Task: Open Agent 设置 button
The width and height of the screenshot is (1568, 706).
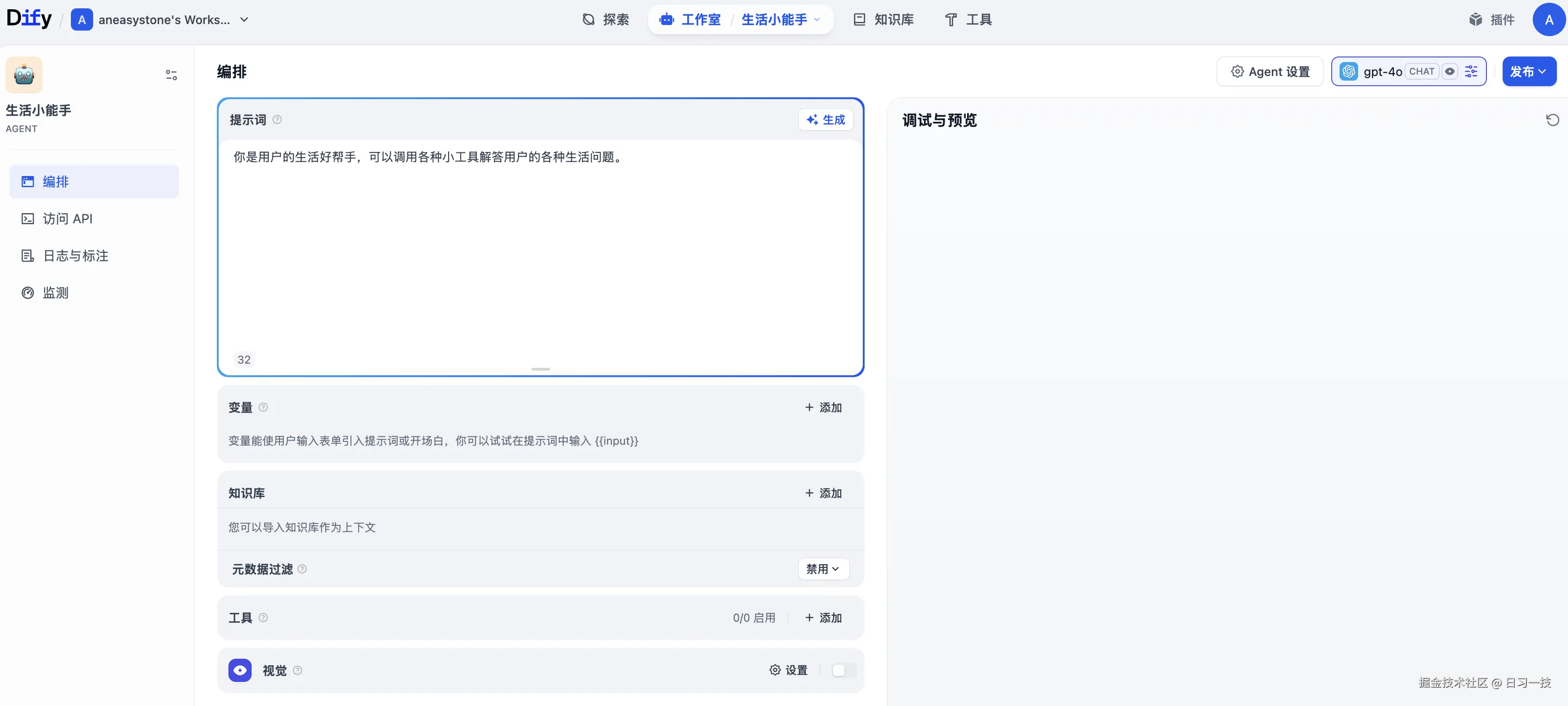Action: 1270,72
